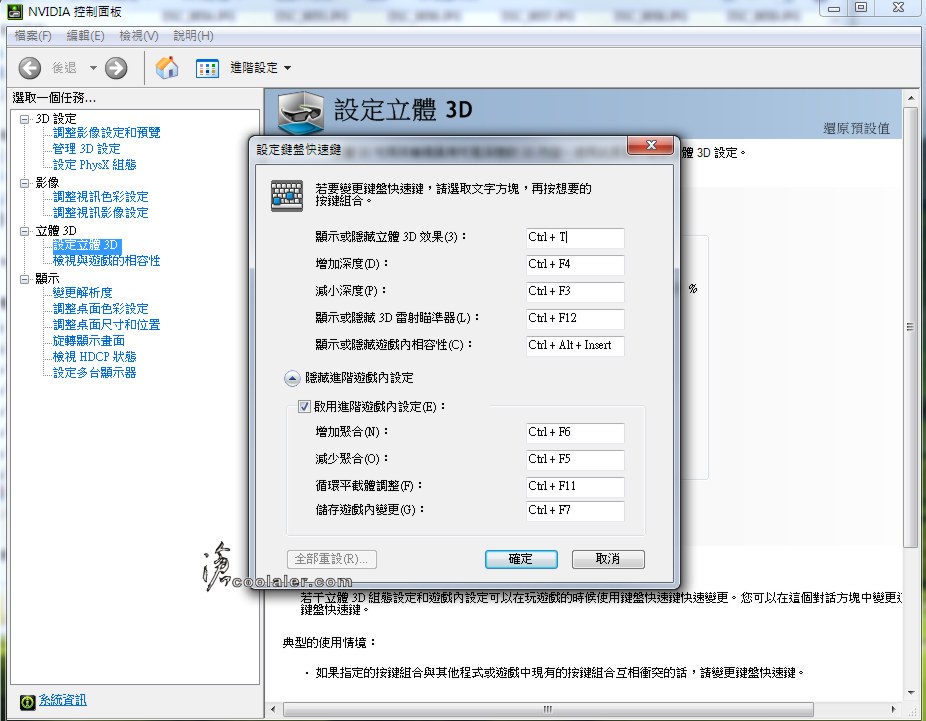Open the 系統資訊 link
This screenshot has height=721, width=926.
tap(63, 701)
